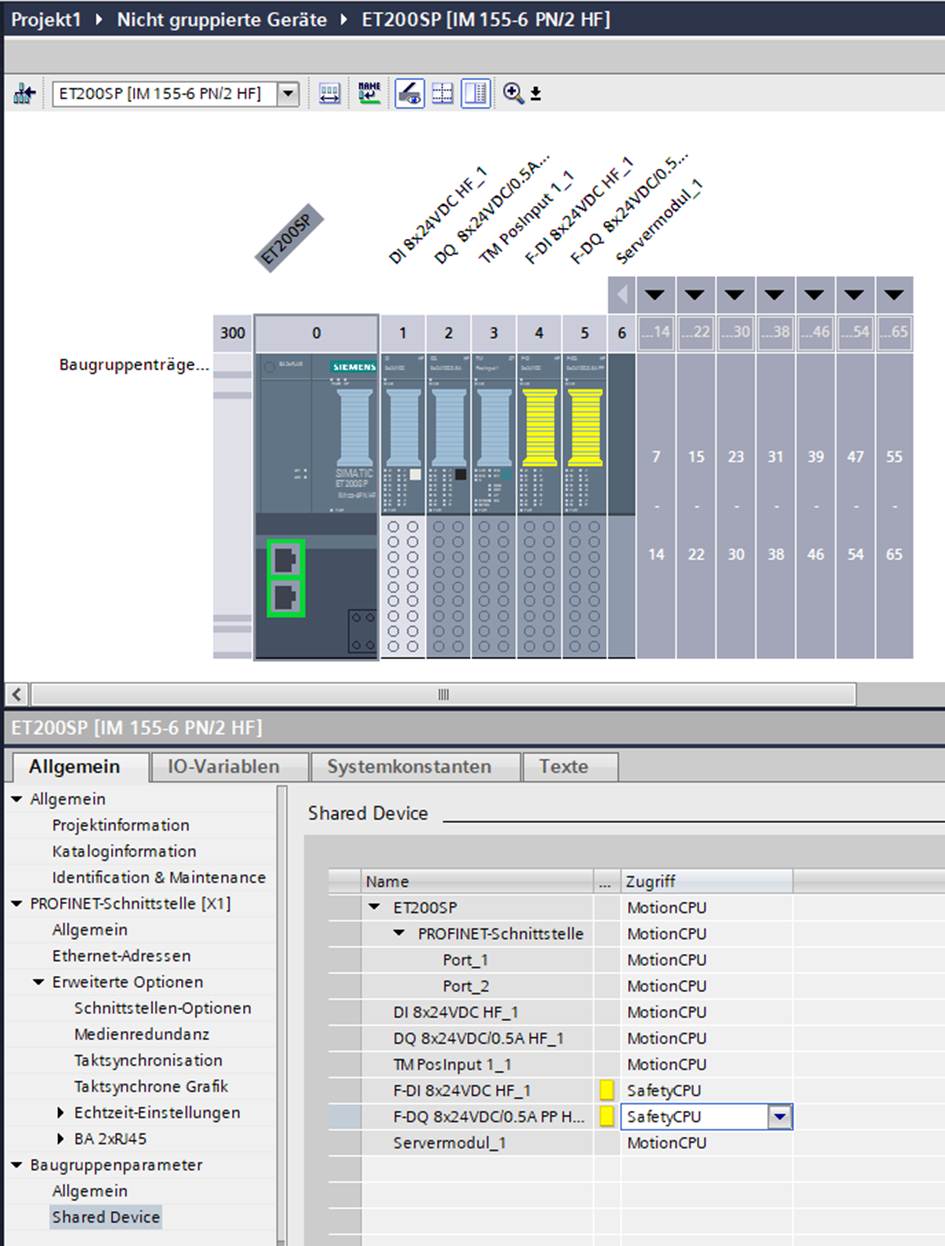Collapse the Erweiterte Optionen tree node
The image size is (945, 1246).
(39, 982)
